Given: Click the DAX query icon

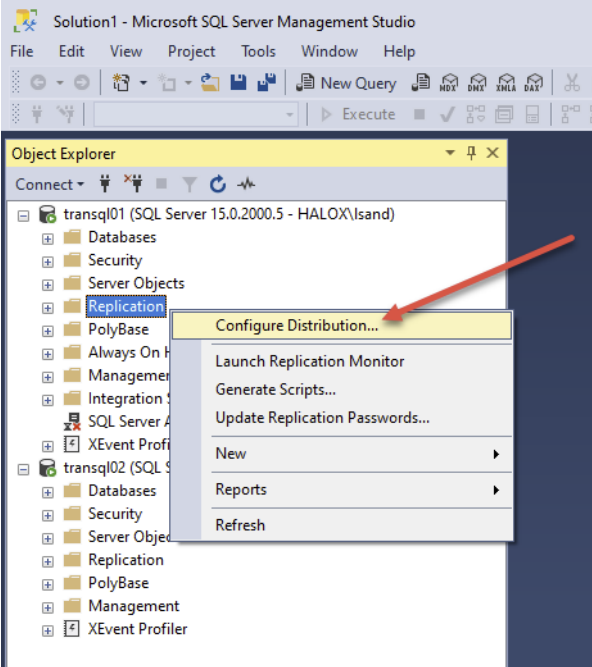Looking at the screenshot, I should 533,83.
